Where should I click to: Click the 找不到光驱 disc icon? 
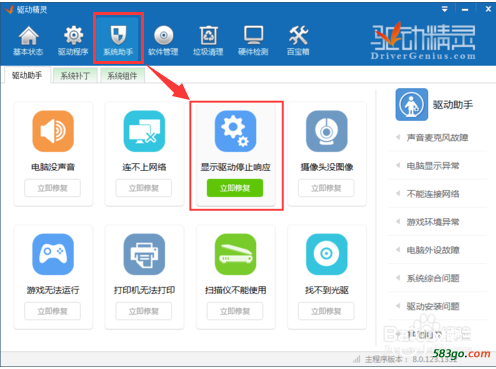[327, 254]
